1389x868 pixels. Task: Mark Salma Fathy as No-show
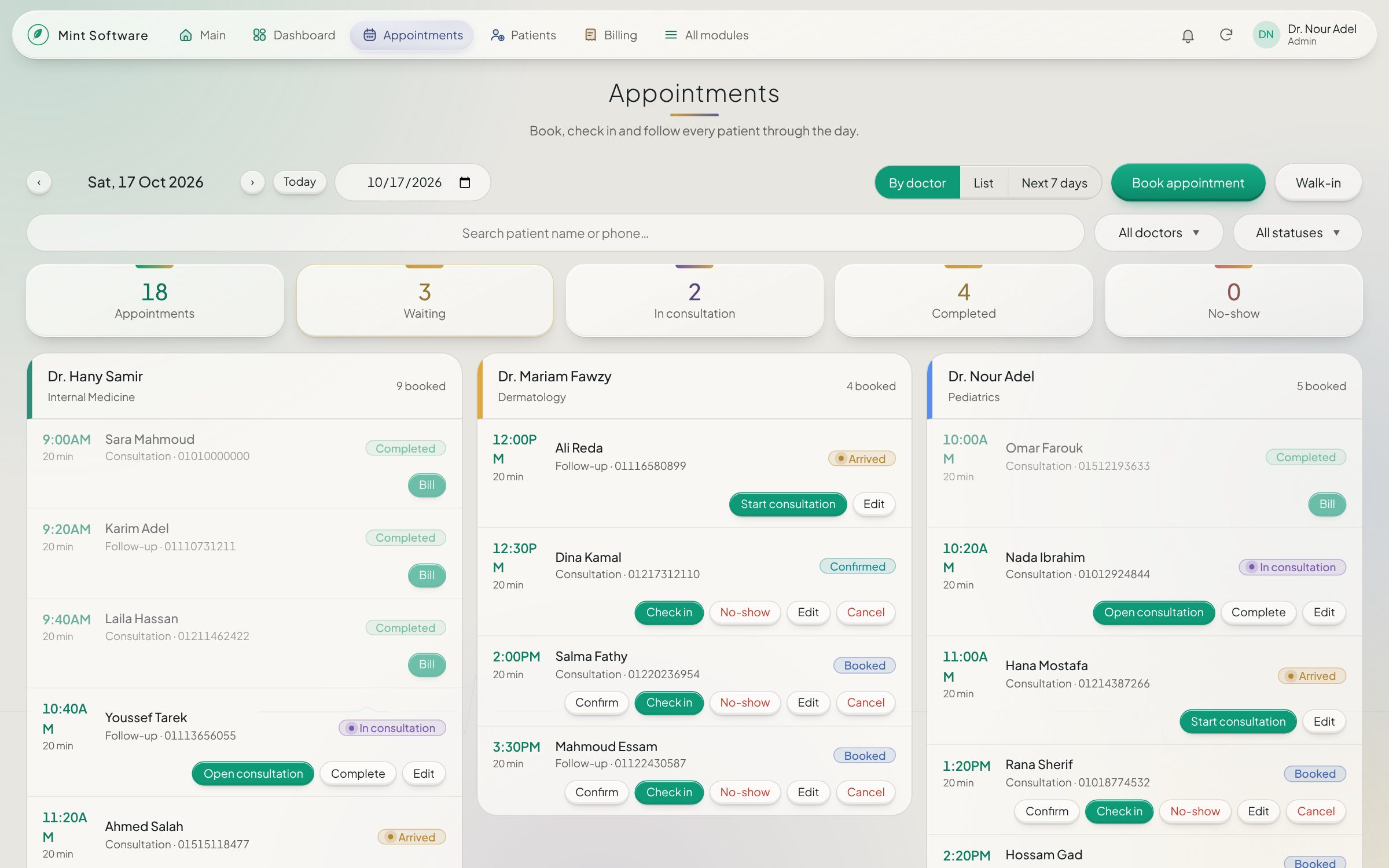[x=745, y=703]
